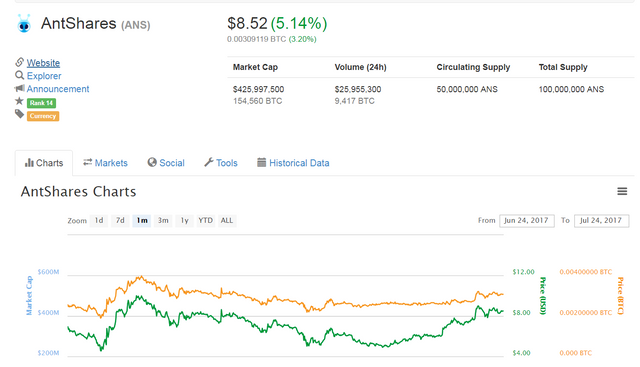Click the $8.52 price value
The image size is (640, 367).
pyautogui.click(x=247, y=23)
